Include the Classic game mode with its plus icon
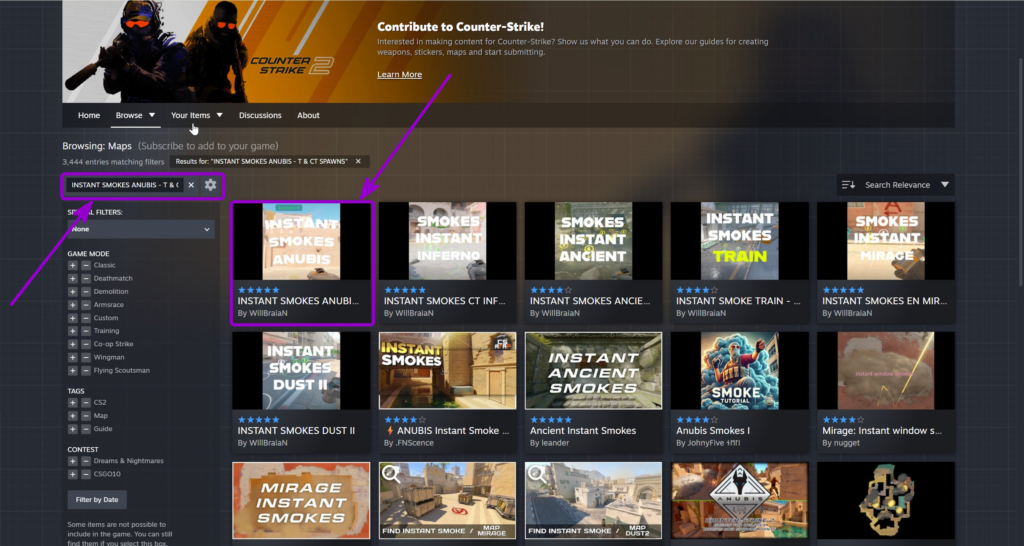Screen dimensions: 1024x546 (72, 265)
